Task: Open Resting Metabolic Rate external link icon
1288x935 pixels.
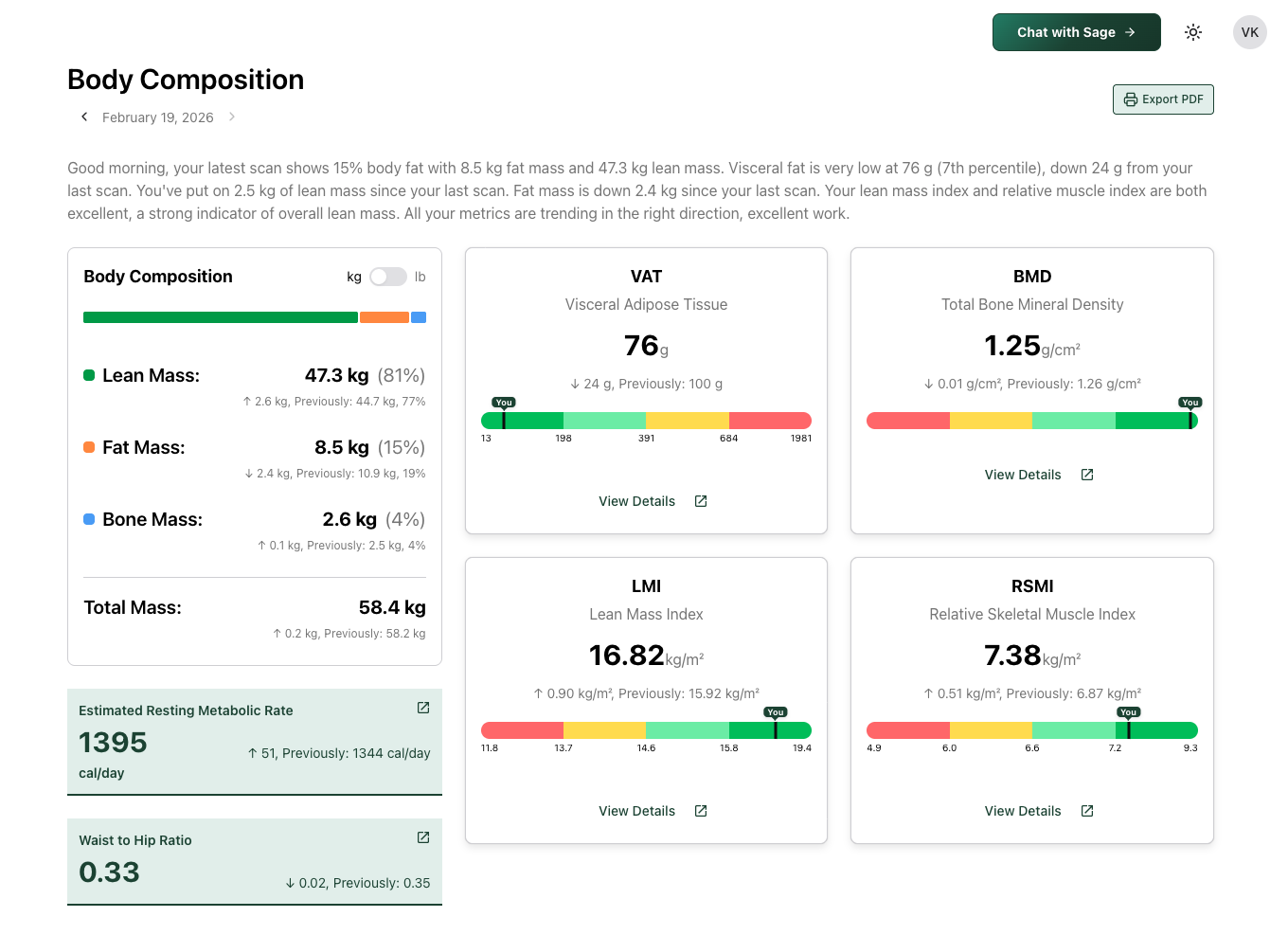Action: click(423, 708)
